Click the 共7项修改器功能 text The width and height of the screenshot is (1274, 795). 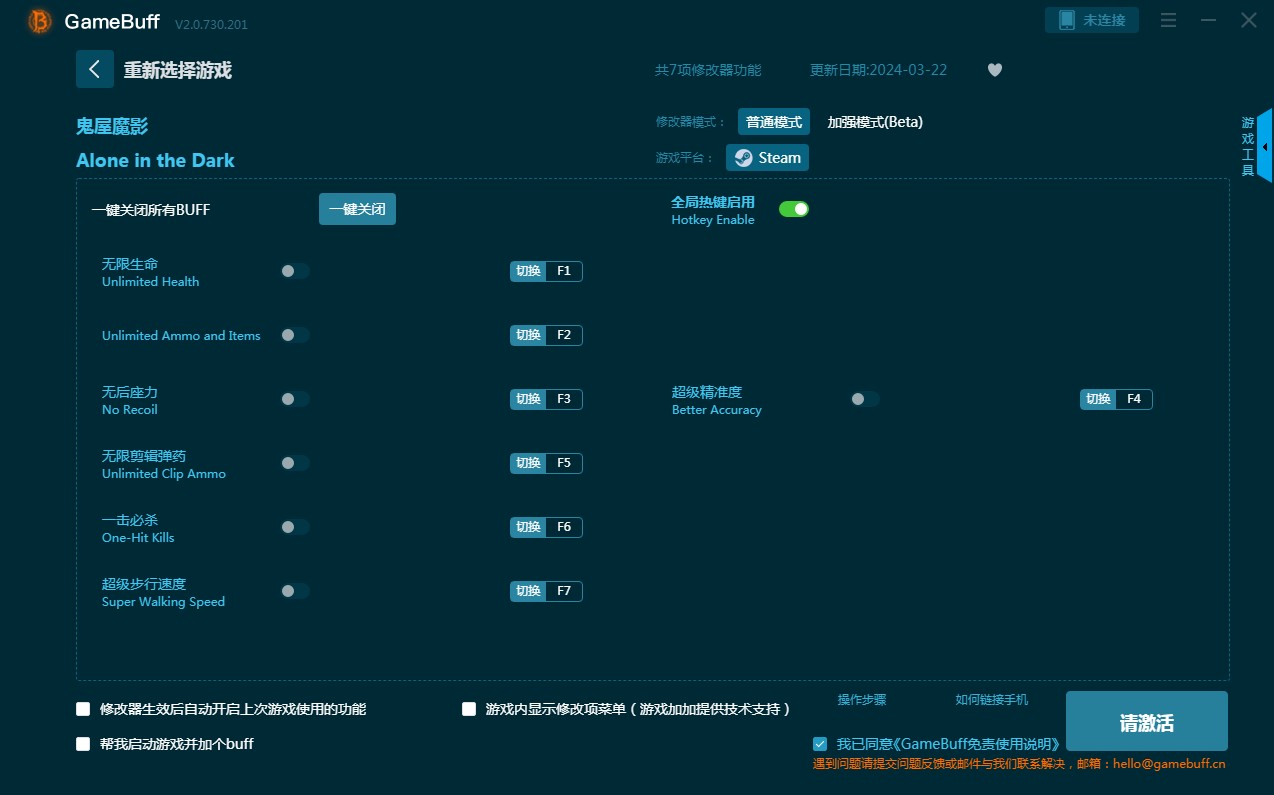708,70
